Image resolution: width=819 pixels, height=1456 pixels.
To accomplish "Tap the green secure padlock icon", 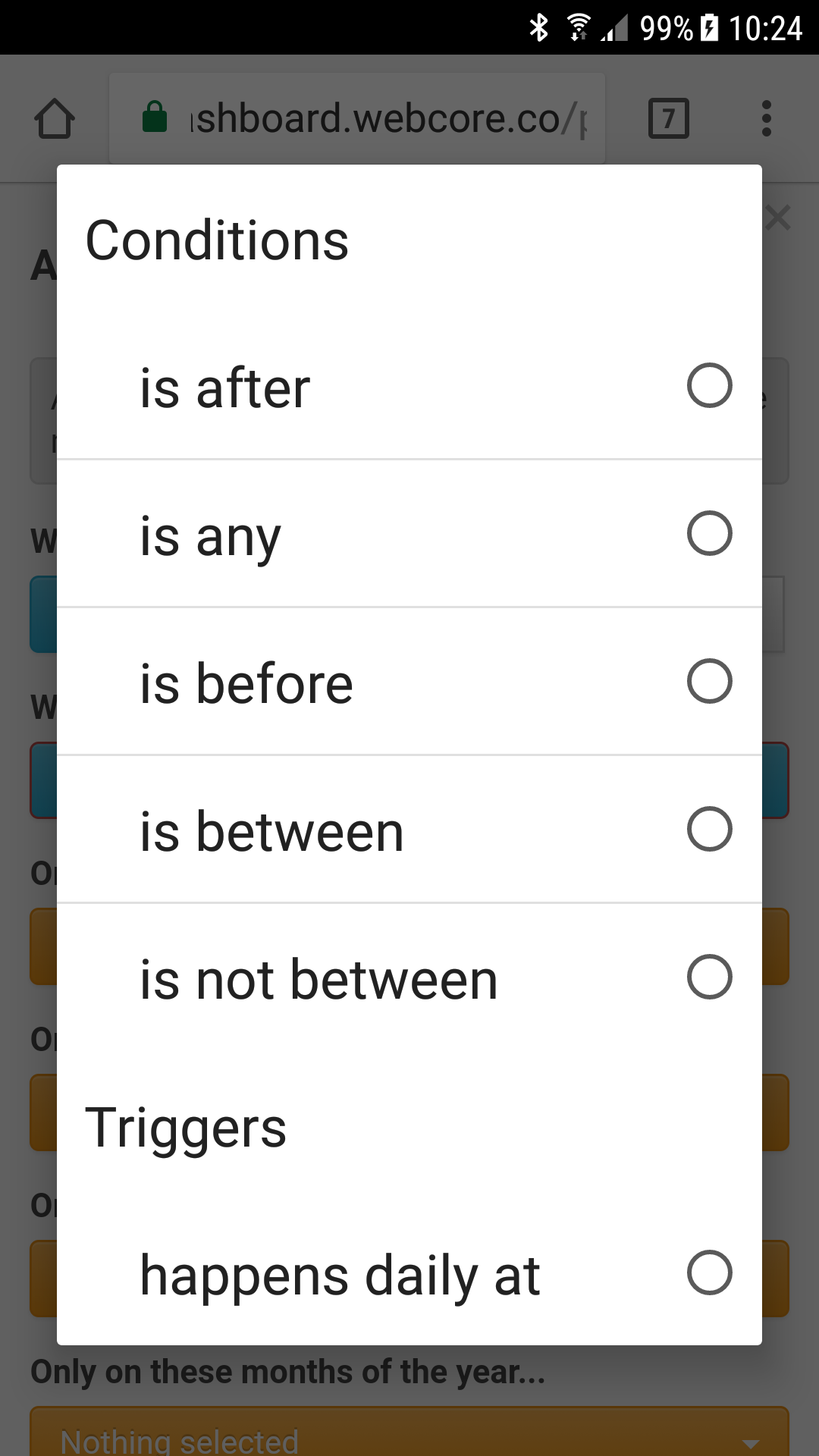I will (x=155, y=117).
